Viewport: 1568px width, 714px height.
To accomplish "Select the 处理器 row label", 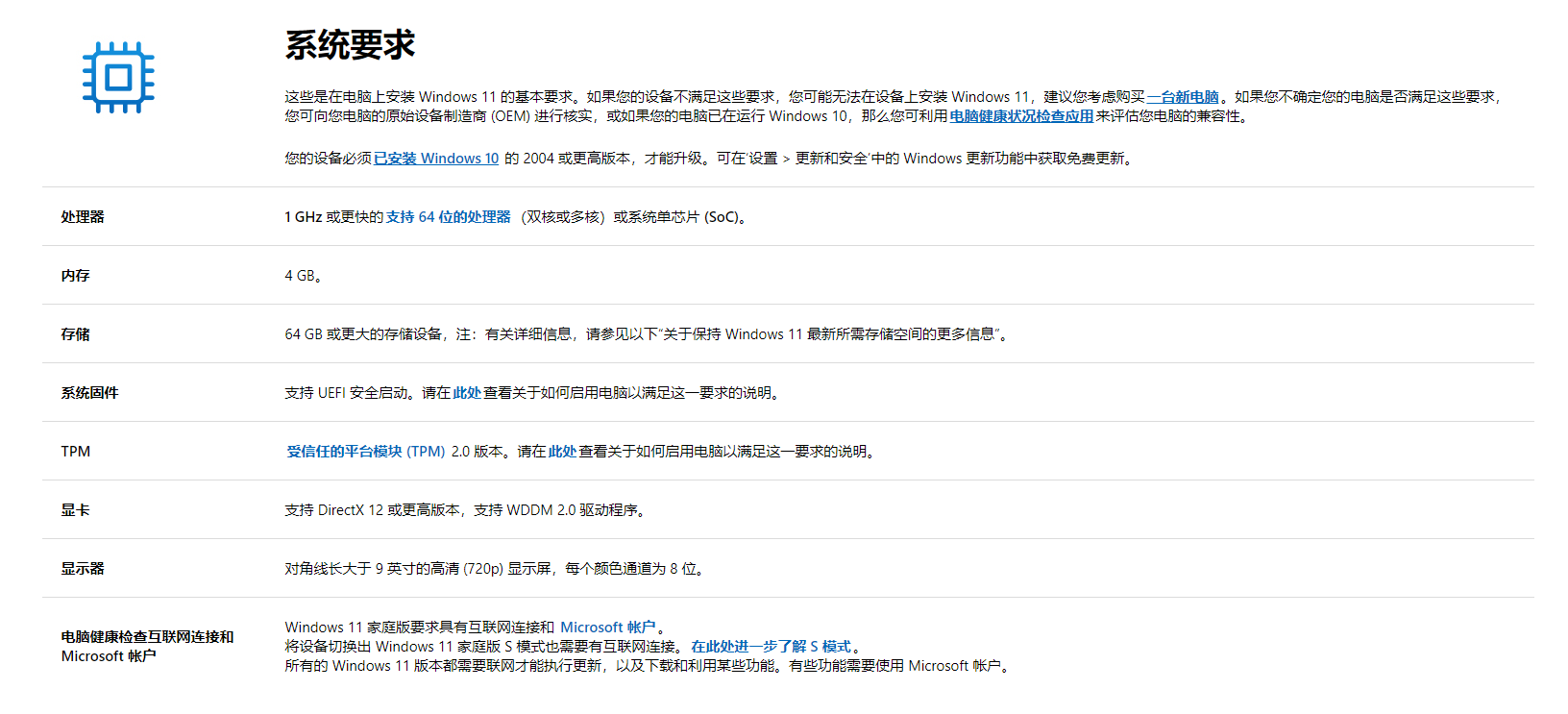I will (x=83, y=217).
